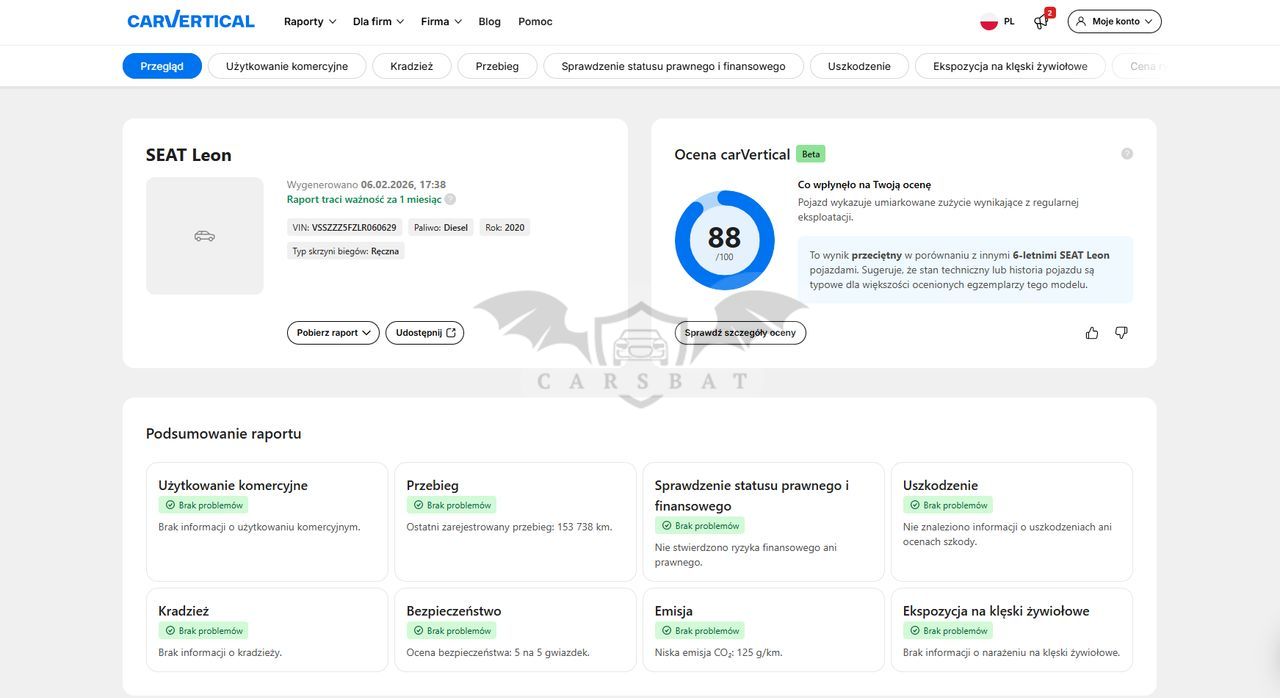Select the Uszkodzenie tab

[859, 66]
